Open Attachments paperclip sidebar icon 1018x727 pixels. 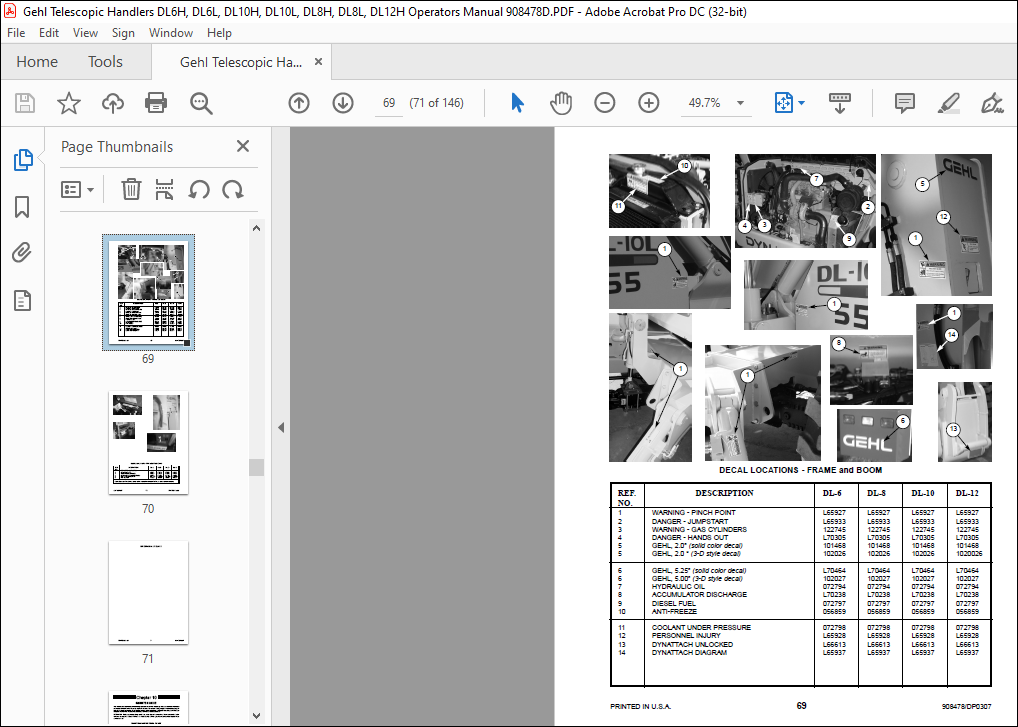pyautogui.click(x=22, y=253)
